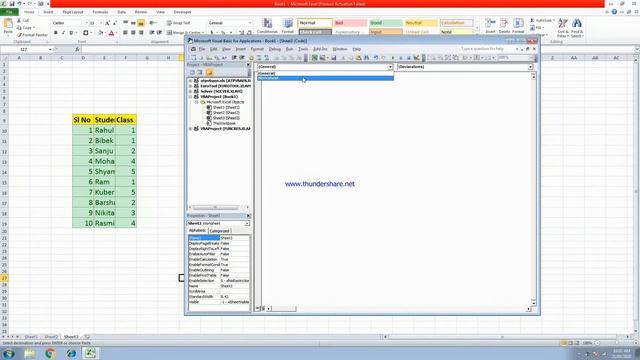Click the Design Mode icon in VBA toolbar

point(416,58)
